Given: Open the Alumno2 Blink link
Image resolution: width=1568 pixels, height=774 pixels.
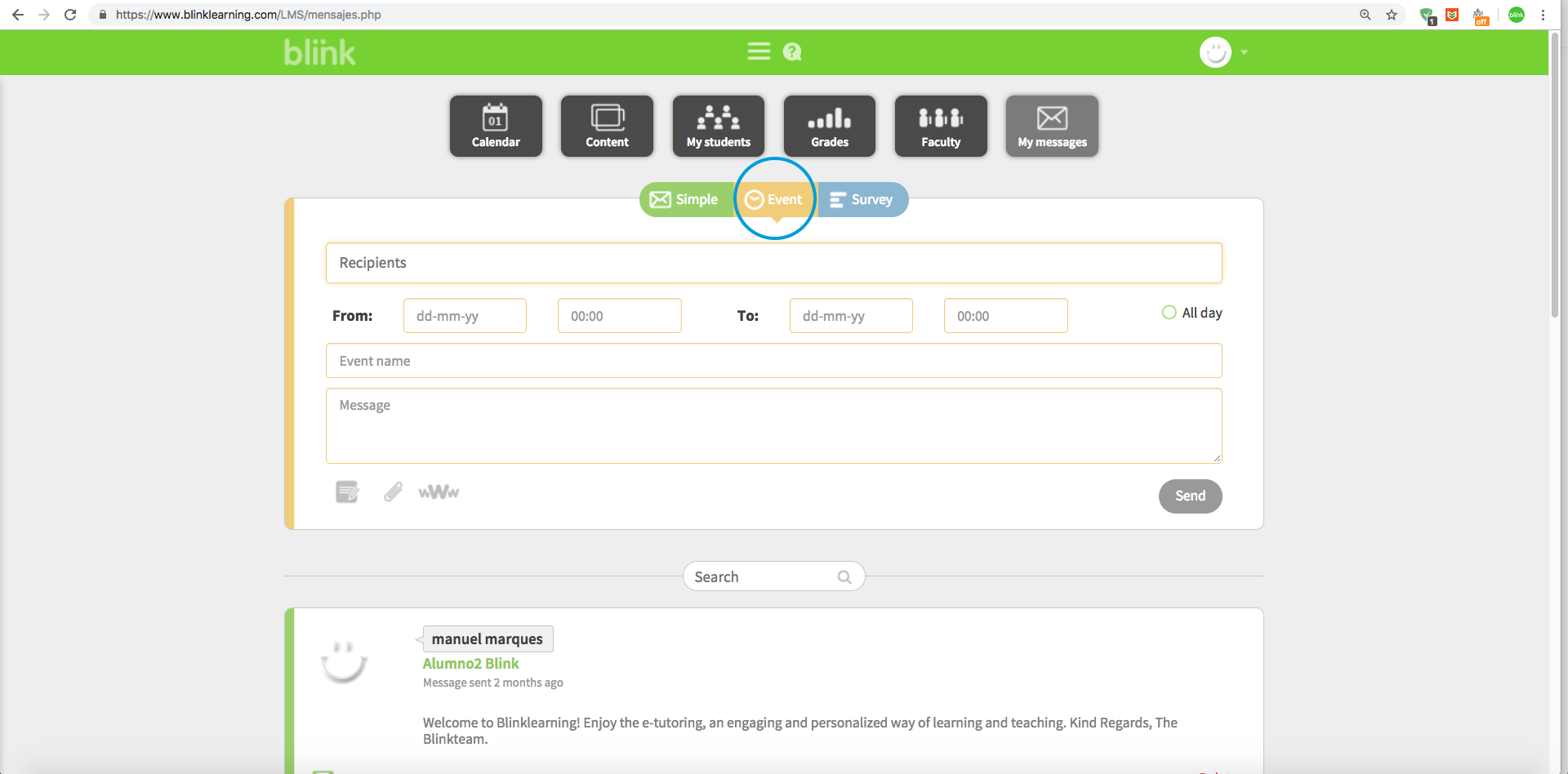Looking at the screenshot, I should 470,664.
